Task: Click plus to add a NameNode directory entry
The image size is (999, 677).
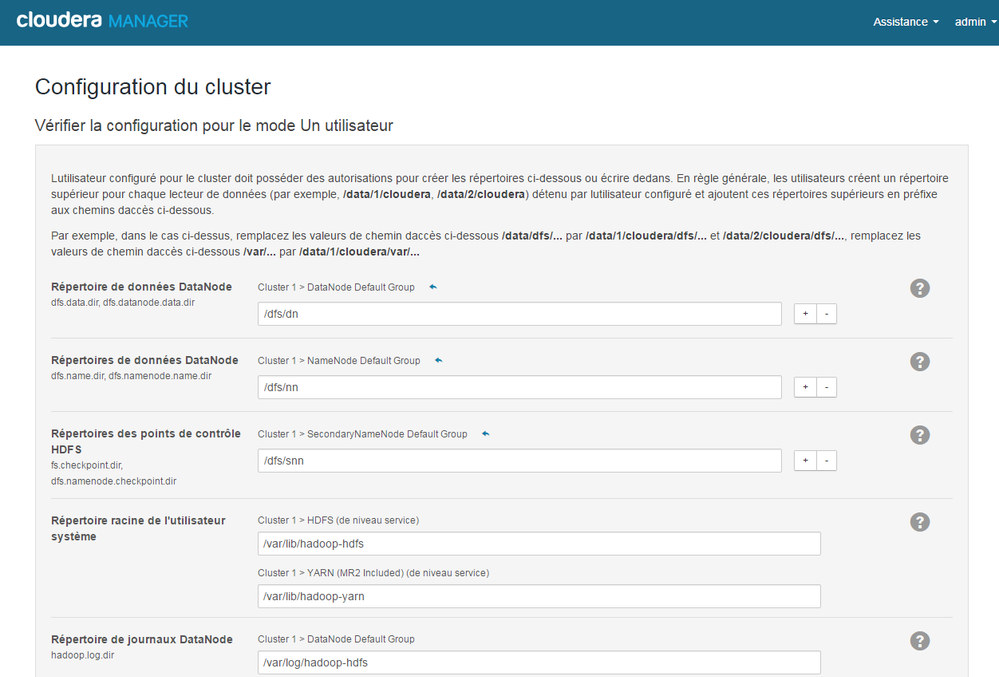Action: tap(805, 387)
